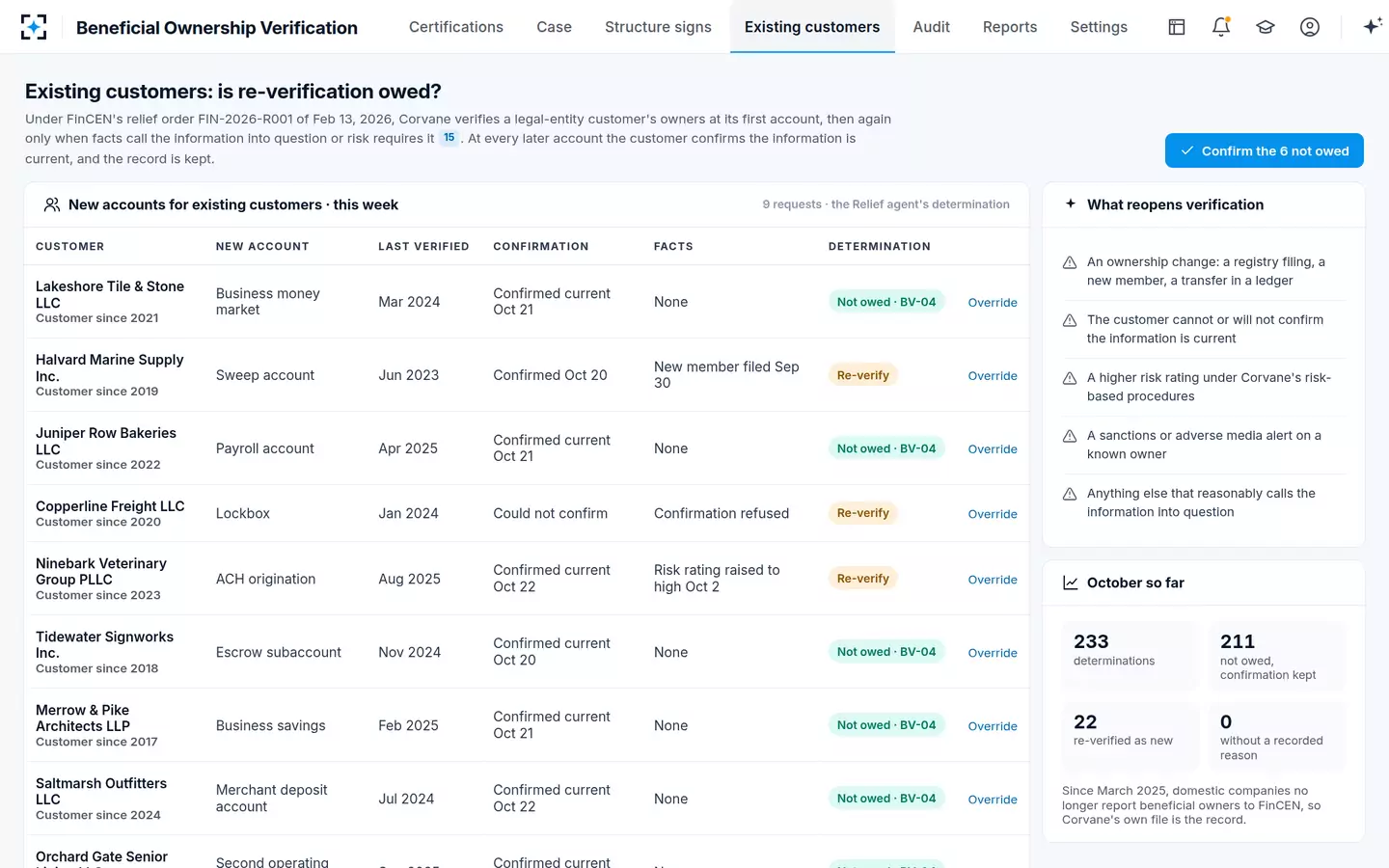This screenshot has height=868, width=1389.
Task: Click Re-verify badge for Ninebark Veterinary
Action: pyautogui.click(x=863, y=579)
